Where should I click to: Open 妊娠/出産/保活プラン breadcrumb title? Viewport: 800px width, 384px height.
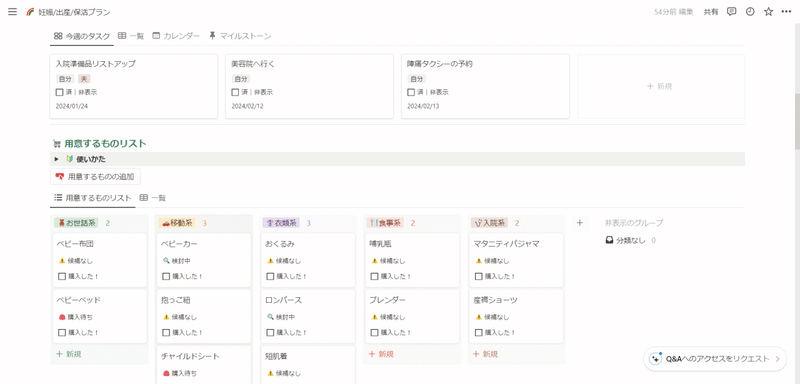(x=74, y=12)
